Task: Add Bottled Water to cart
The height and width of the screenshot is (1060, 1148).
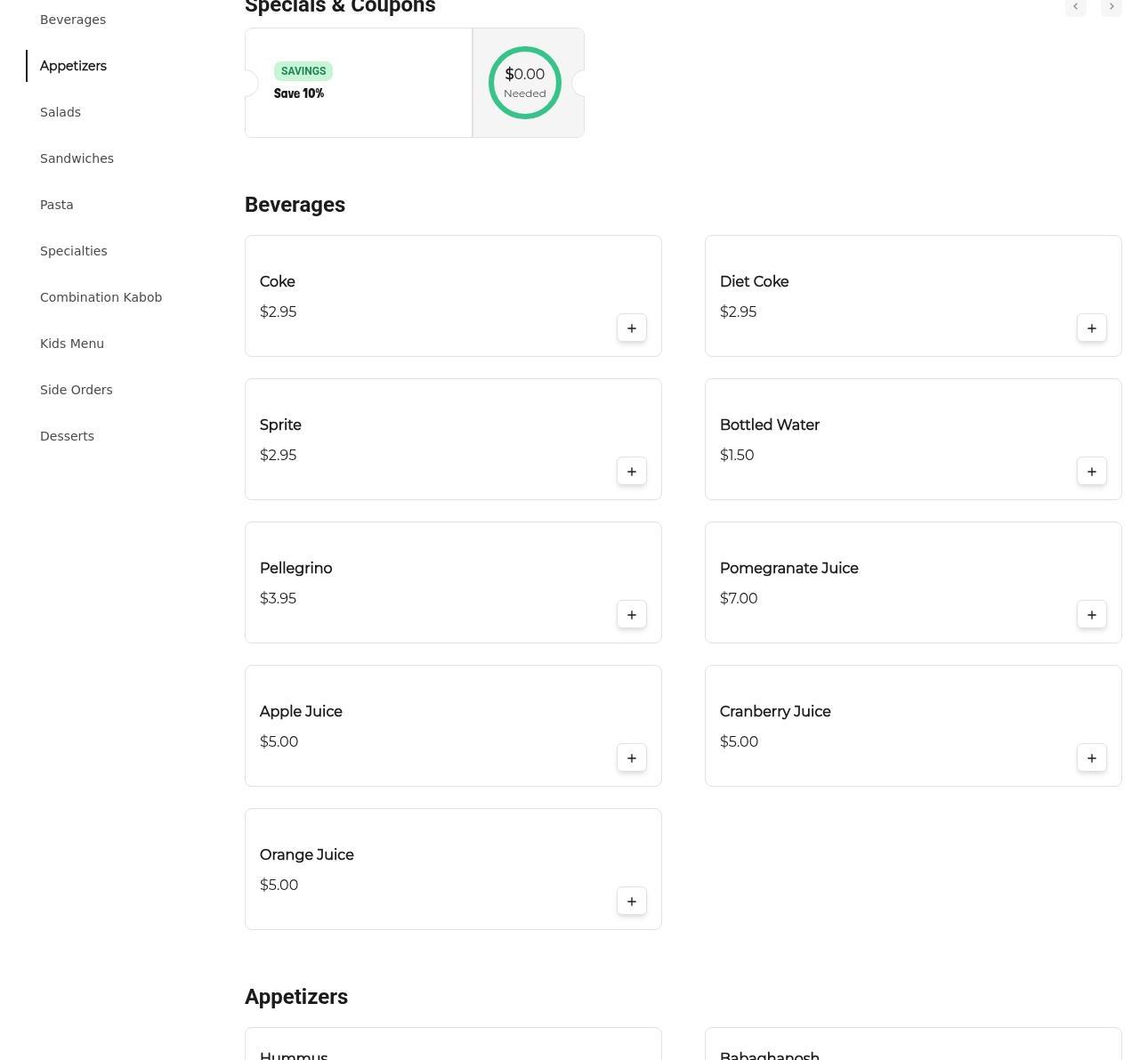Action: click(1091, 472)
